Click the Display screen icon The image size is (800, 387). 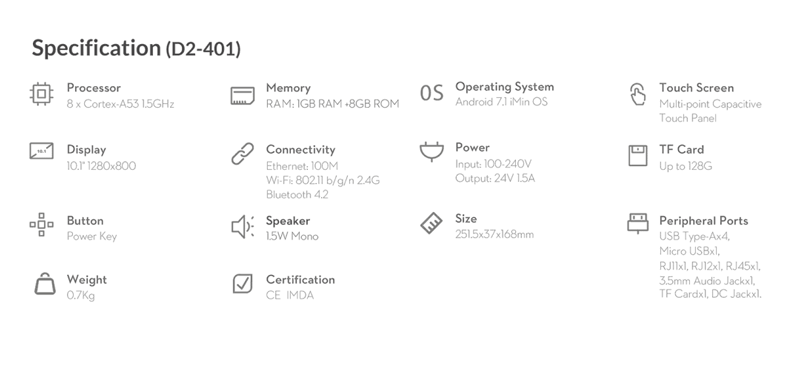41,151
